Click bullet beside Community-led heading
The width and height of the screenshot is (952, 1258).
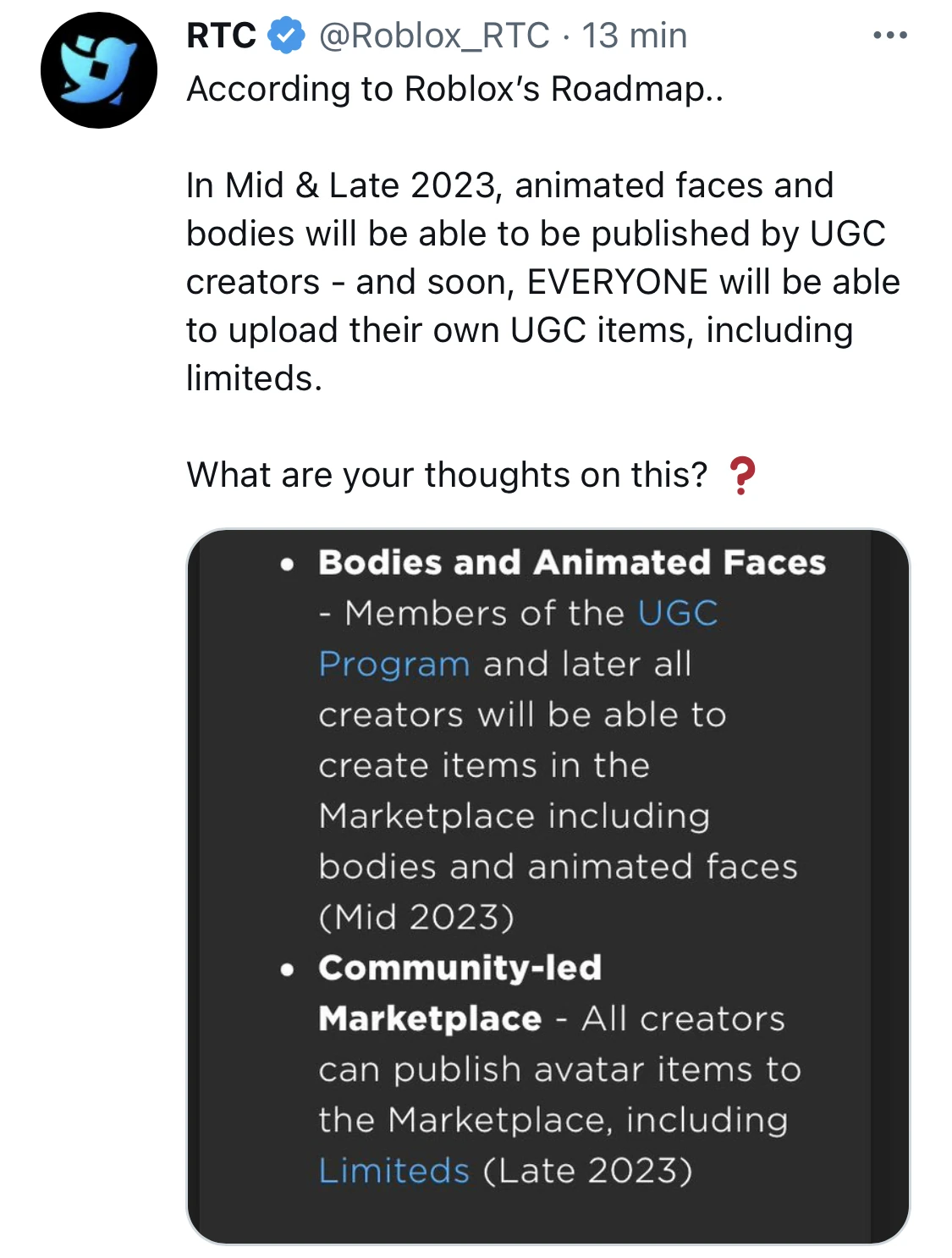[x=288, y=968]
